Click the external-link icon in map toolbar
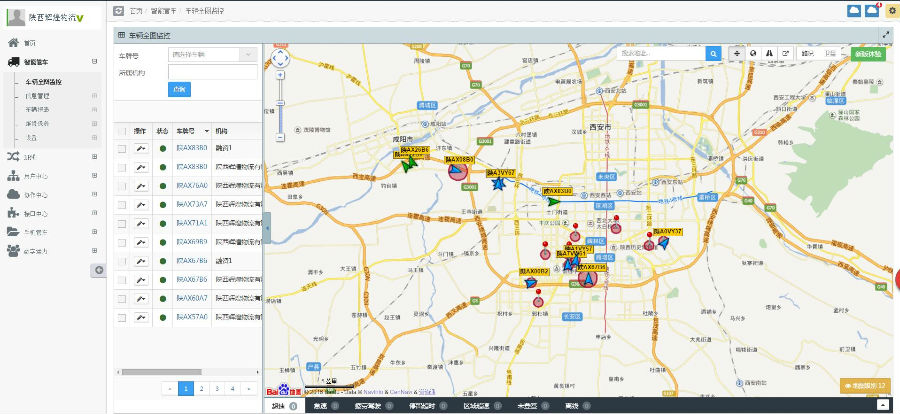Viewport: 900px width, 414px height. (x=785, y=53)
